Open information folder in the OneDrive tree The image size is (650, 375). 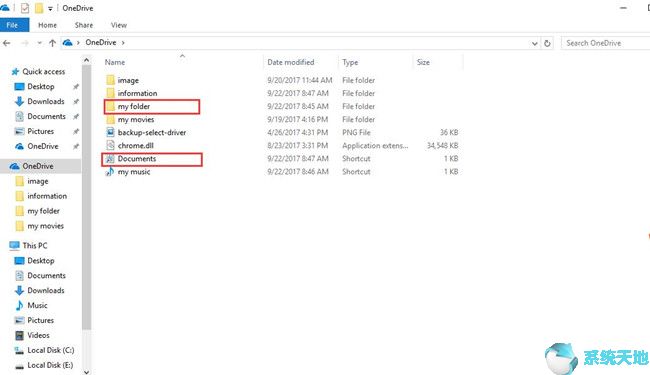[x=47, y=196]
